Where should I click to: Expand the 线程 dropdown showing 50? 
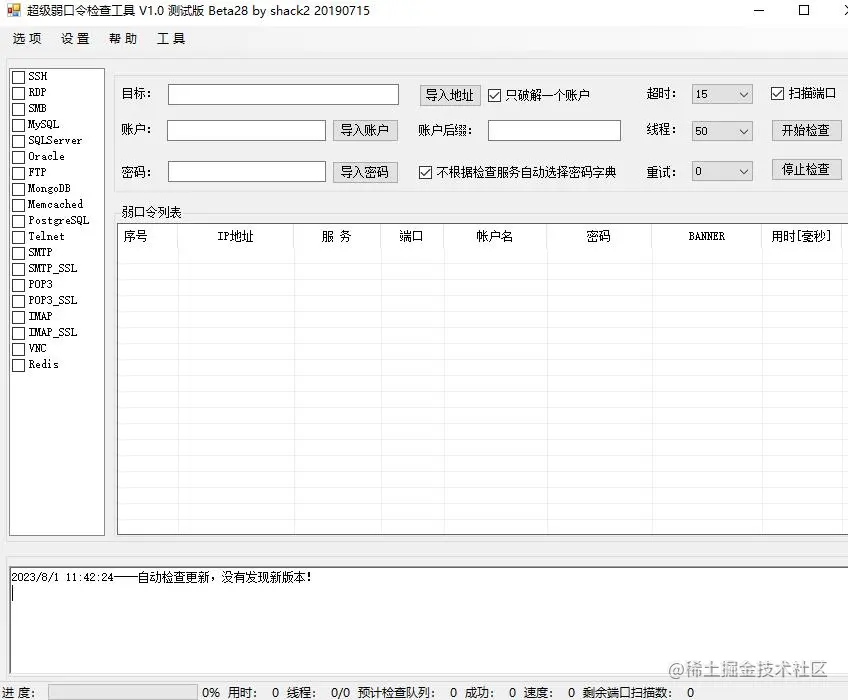pyautogui.click(x=722, y=131)
